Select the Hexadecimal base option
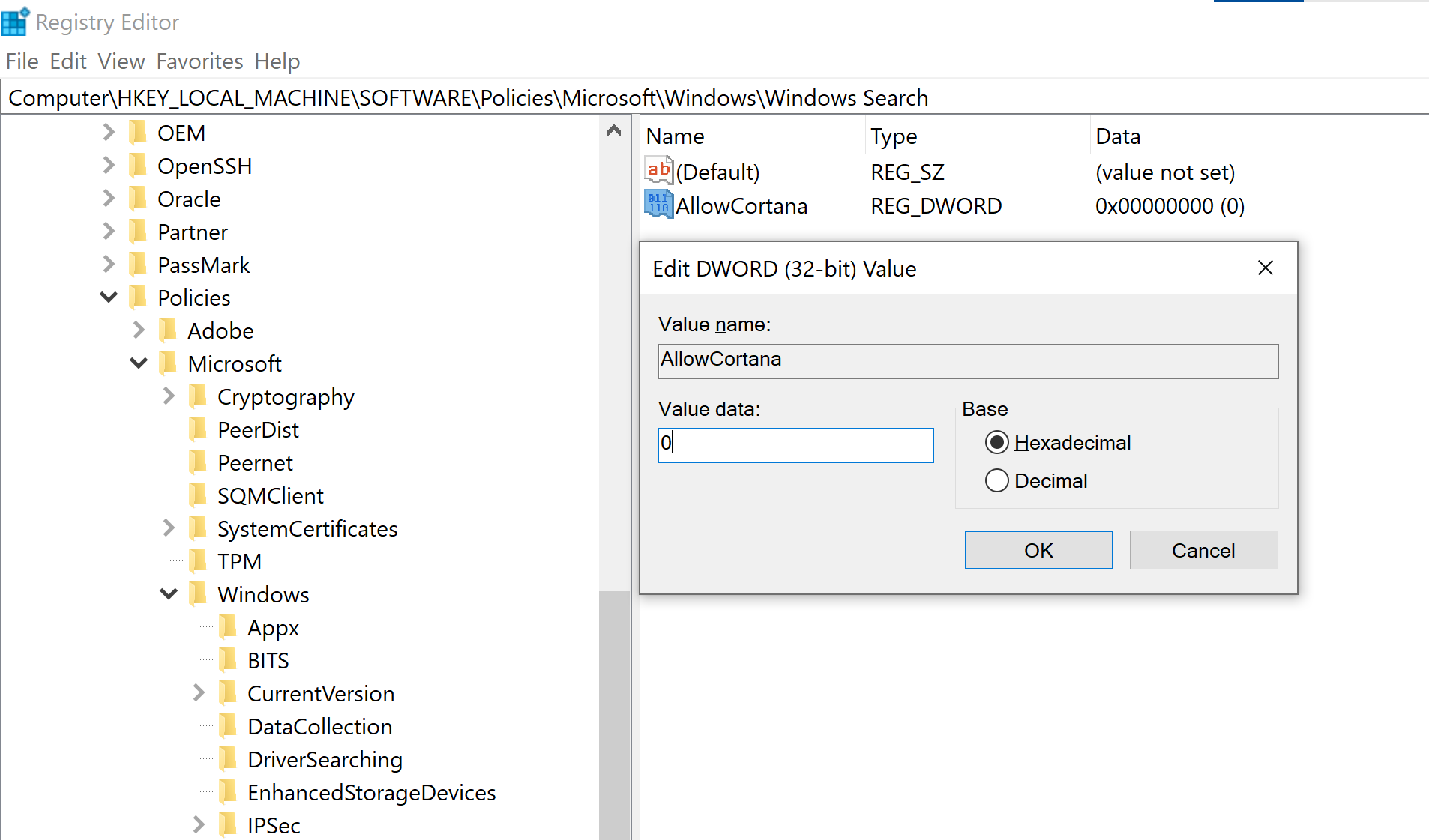The image size is (1429, 840). [x=996, y=443]
